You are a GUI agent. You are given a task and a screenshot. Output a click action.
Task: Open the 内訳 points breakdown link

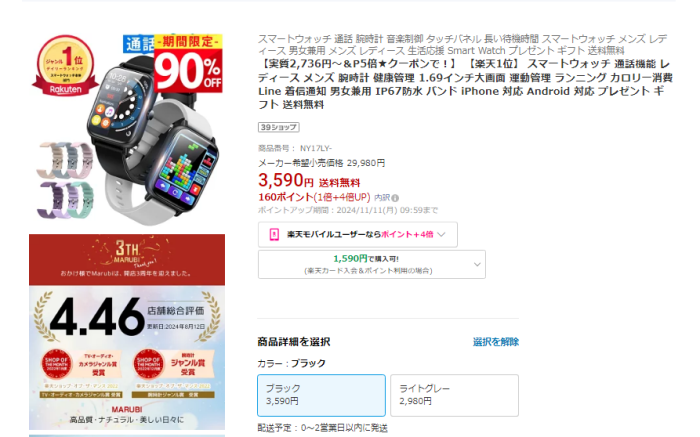382,197
